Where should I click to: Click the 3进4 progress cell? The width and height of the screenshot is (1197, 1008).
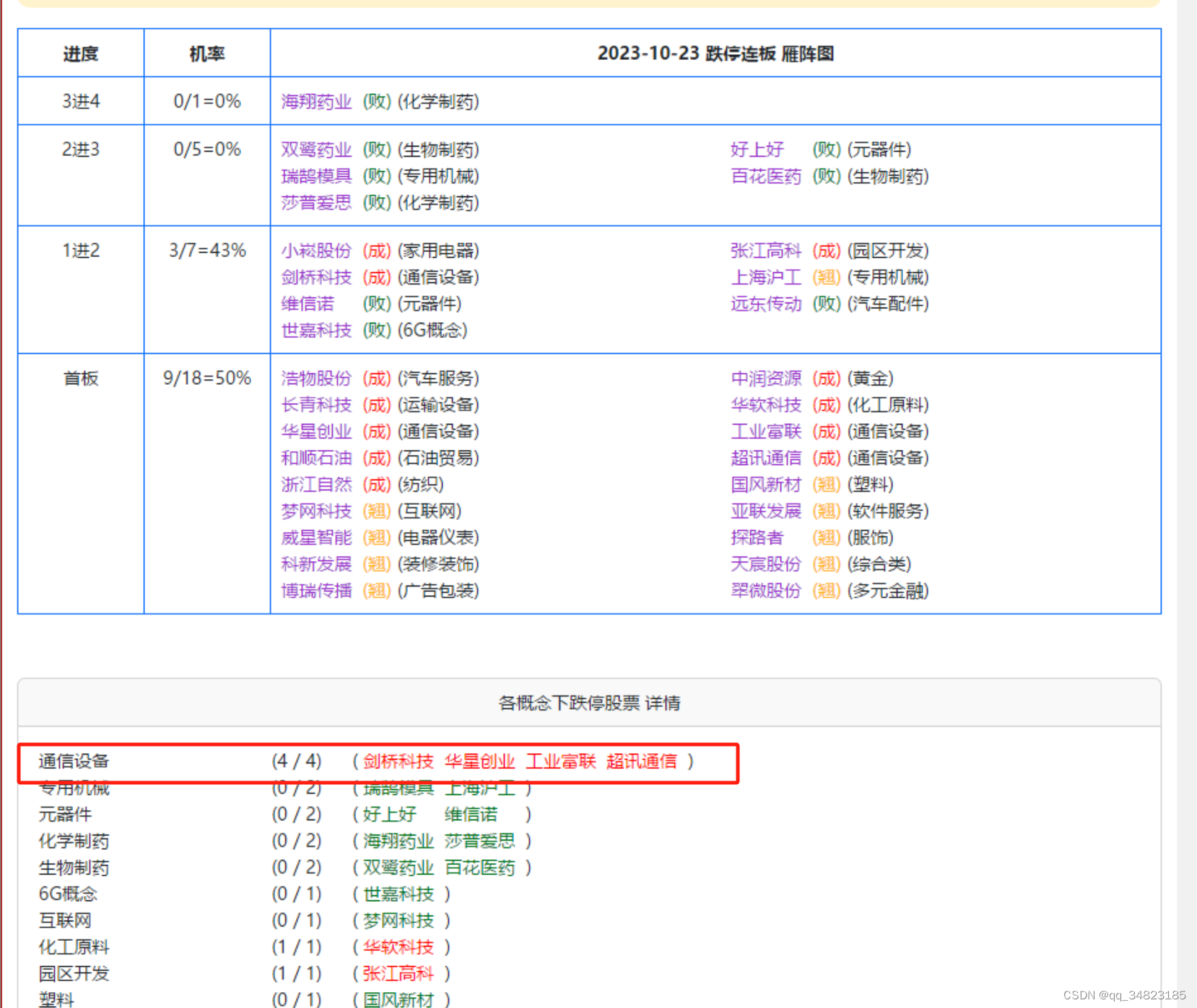pos(81,102)
